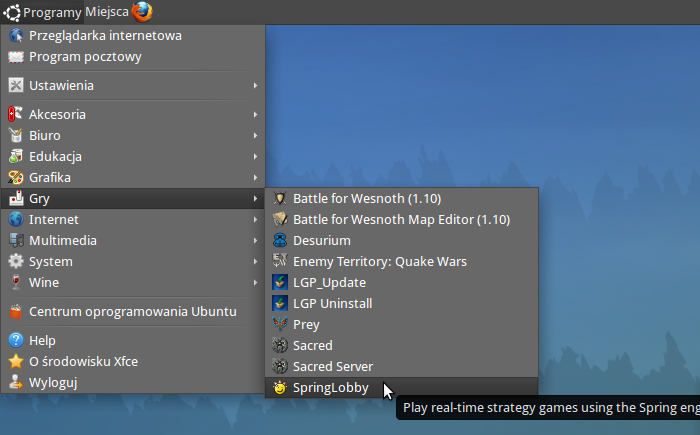Select Program pocztowy menu entry
The image size is (700, 435).
point(133,57)
